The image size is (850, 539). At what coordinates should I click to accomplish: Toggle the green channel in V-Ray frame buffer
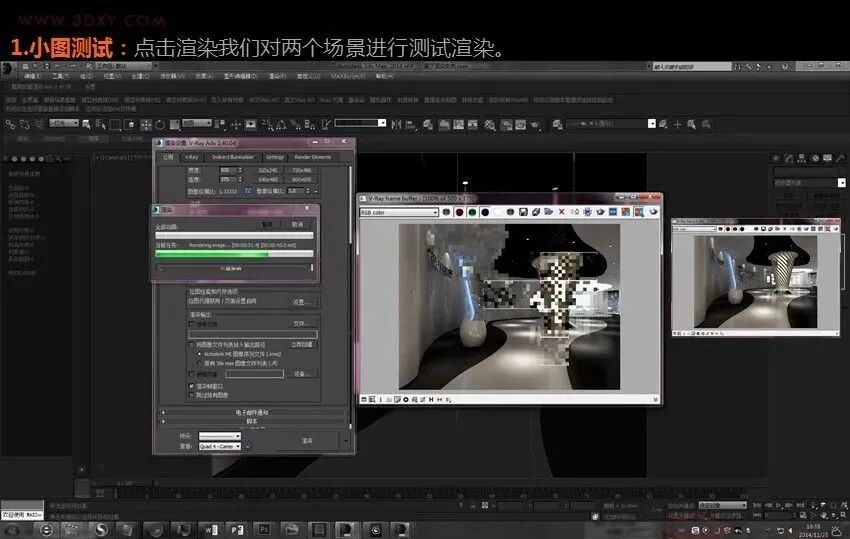point(472,212)
